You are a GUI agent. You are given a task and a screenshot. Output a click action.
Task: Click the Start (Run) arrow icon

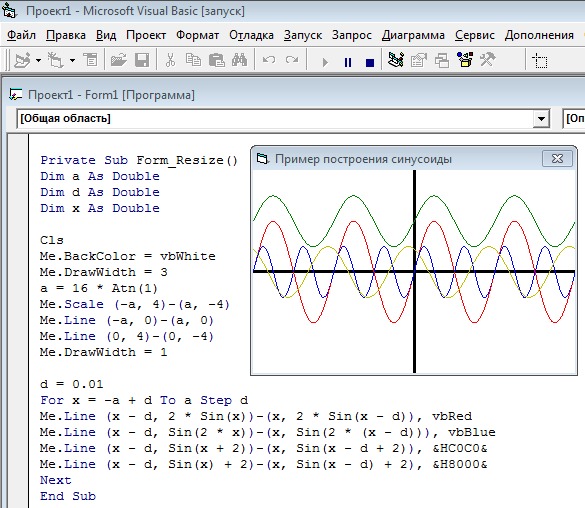[x=325, y=62]
